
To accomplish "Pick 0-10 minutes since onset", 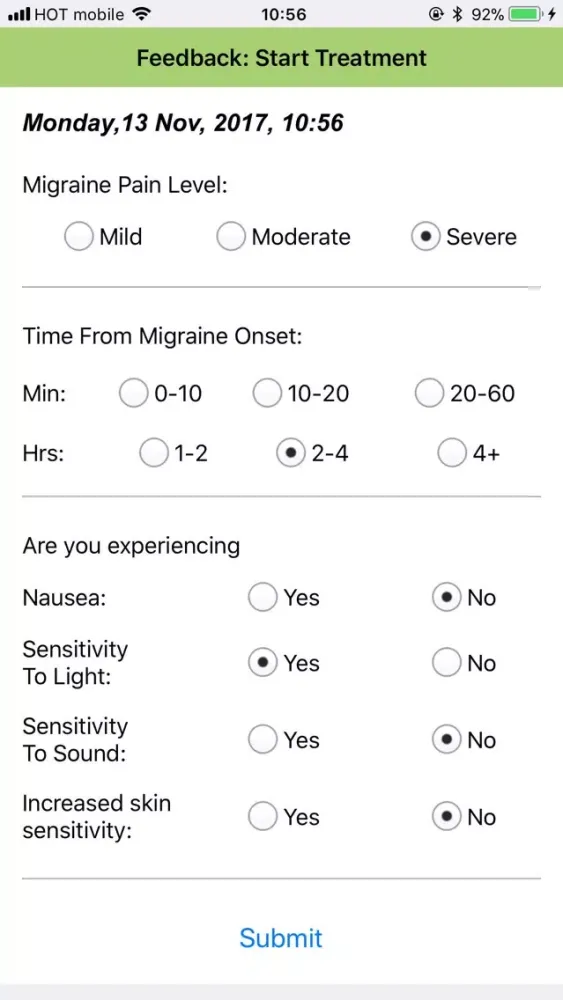I will click(133, 393).
